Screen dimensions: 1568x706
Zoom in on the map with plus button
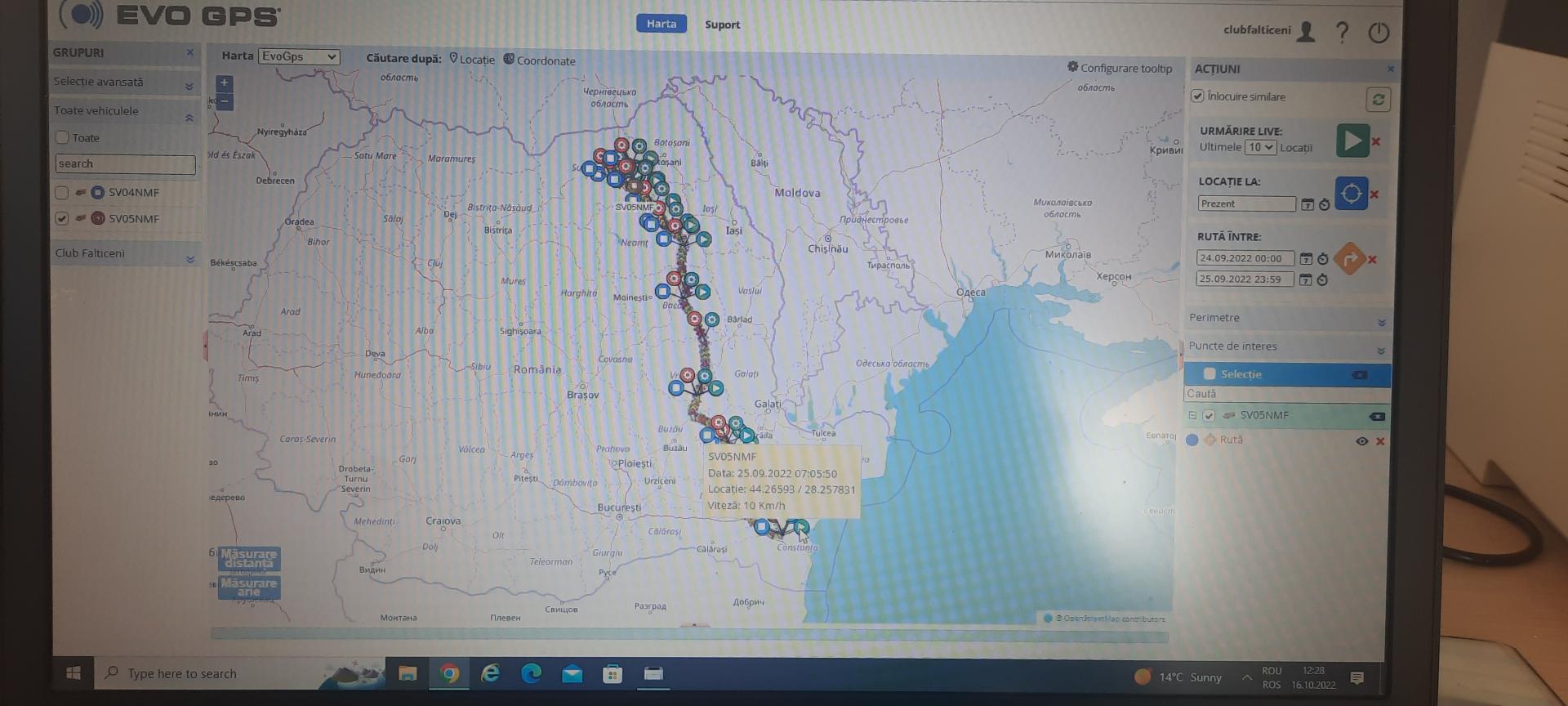pyautogui.click(x=225, y=83)
